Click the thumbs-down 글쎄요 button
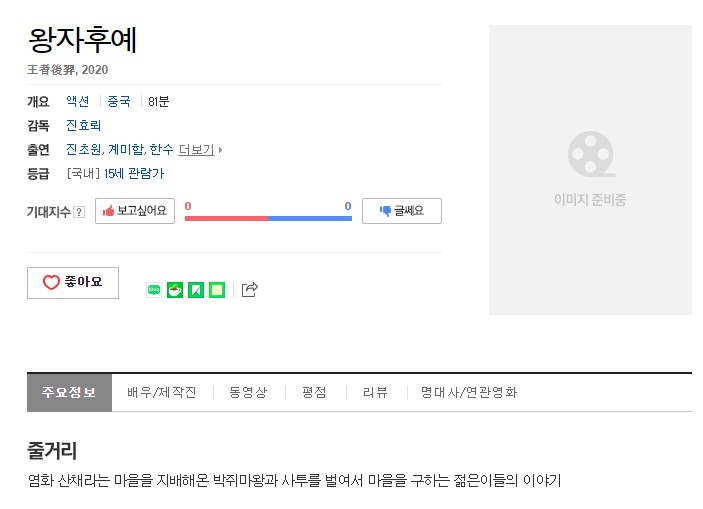The image size is (703, 509). point(402,211)
